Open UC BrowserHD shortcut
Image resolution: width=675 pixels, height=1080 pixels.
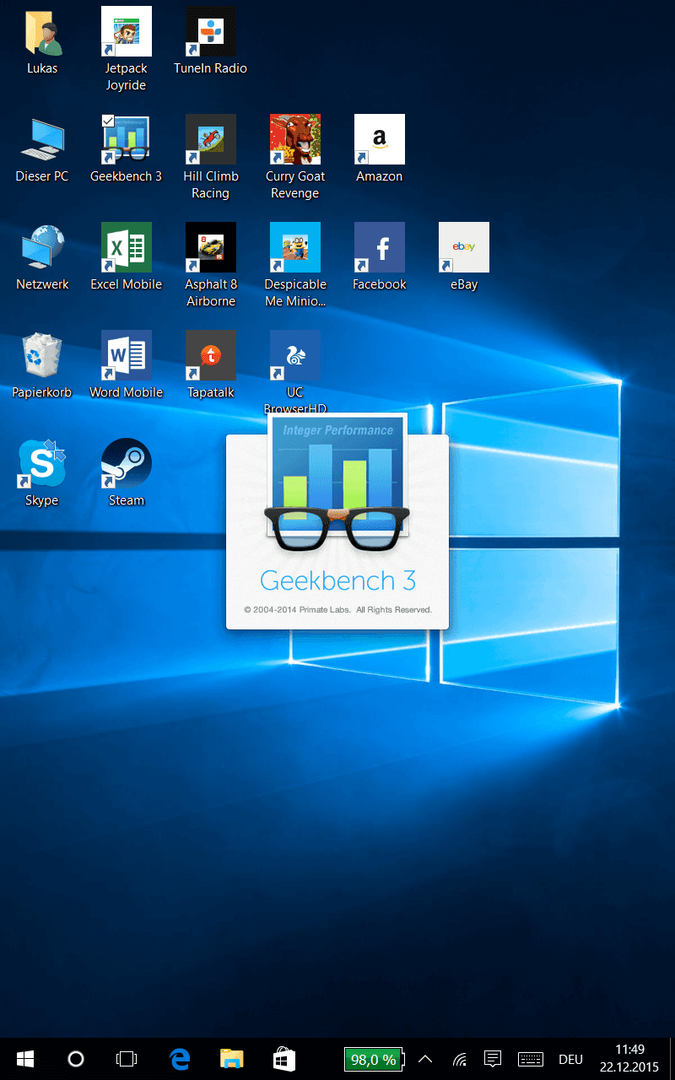point(295,355)
